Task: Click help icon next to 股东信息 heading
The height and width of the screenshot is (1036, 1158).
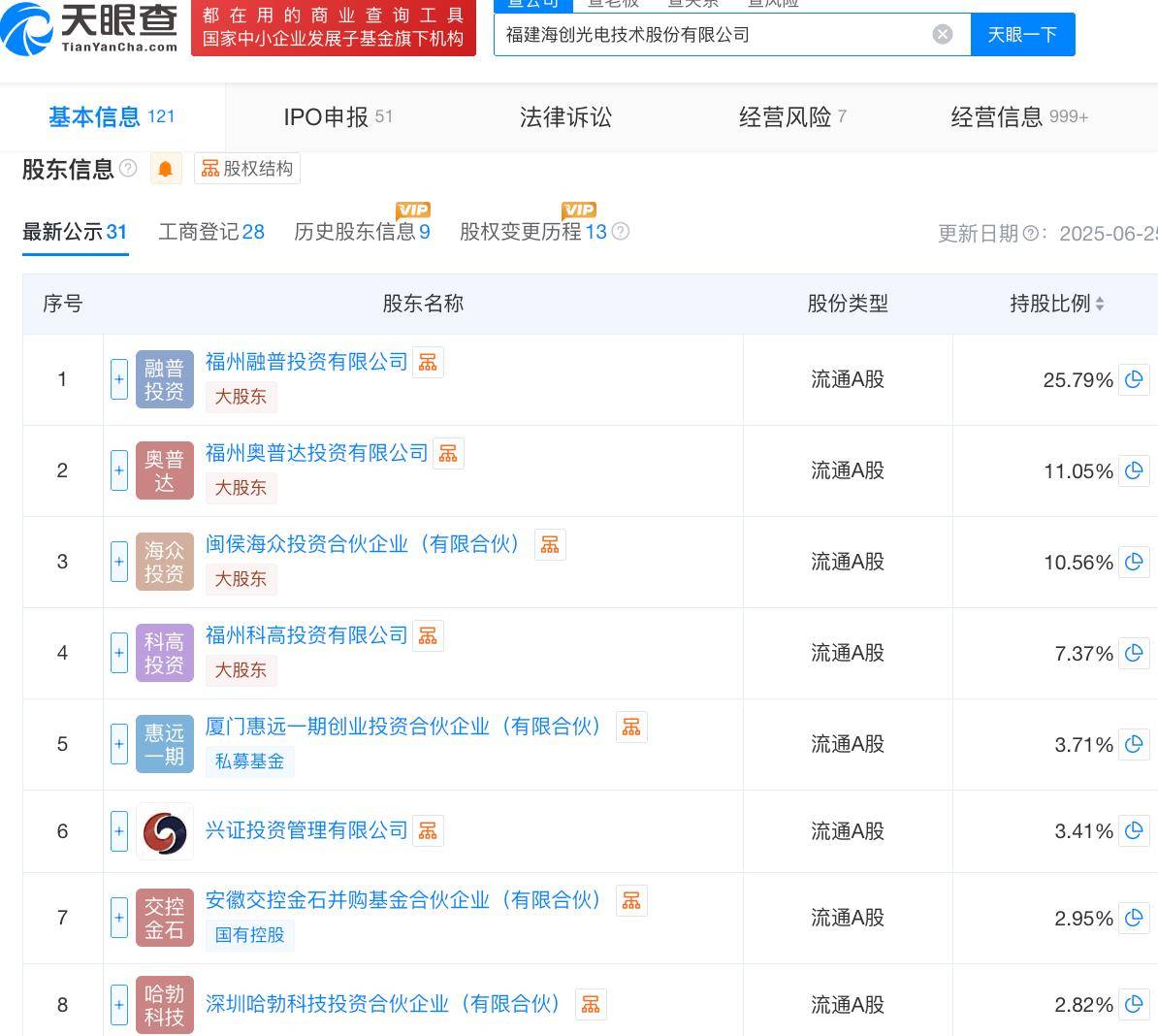Action: 128,169
